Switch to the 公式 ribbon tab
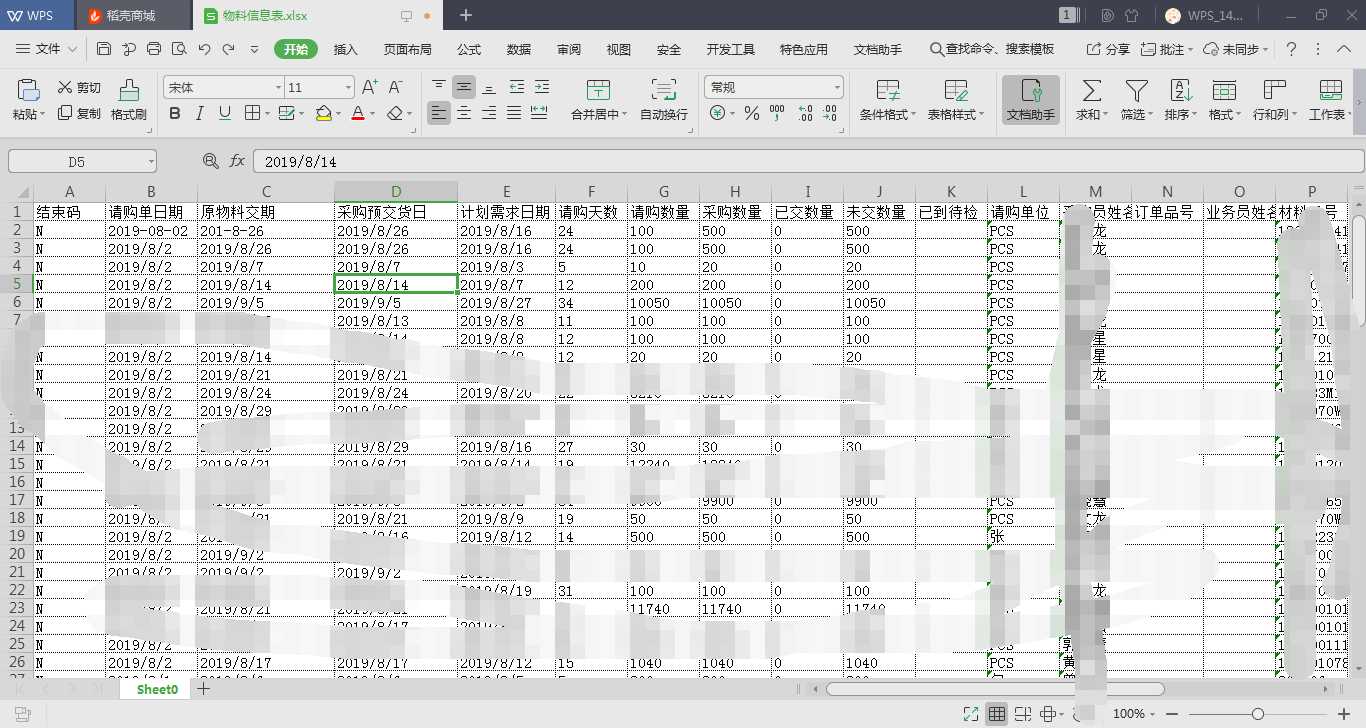The image size is (1366, 728). (469, 49)
